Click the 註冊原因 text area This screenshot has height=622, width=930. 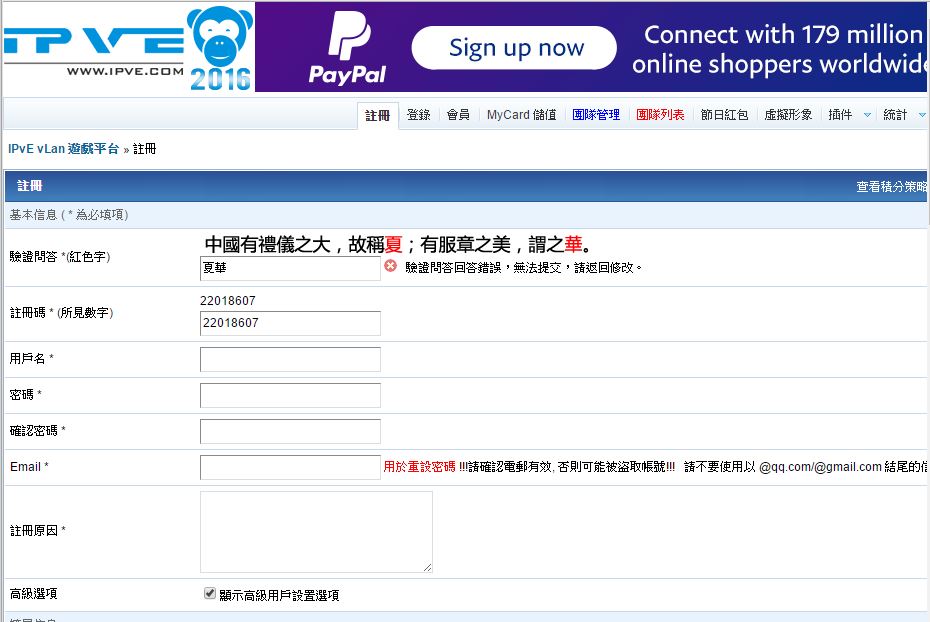(x=316, y=532)
